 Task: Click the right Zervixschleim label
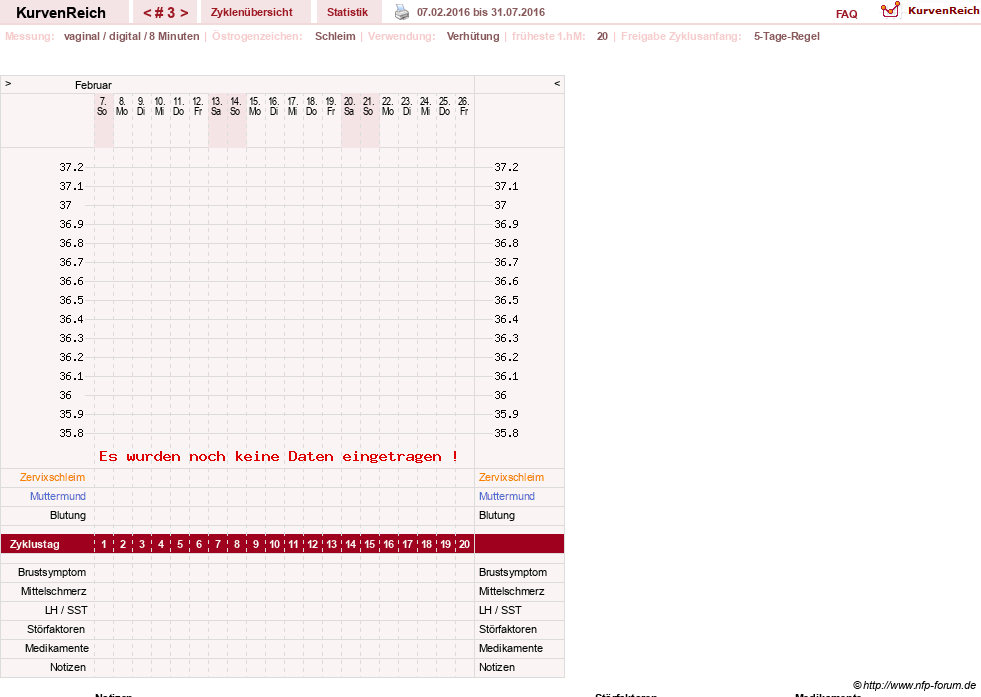pos(511,477)
